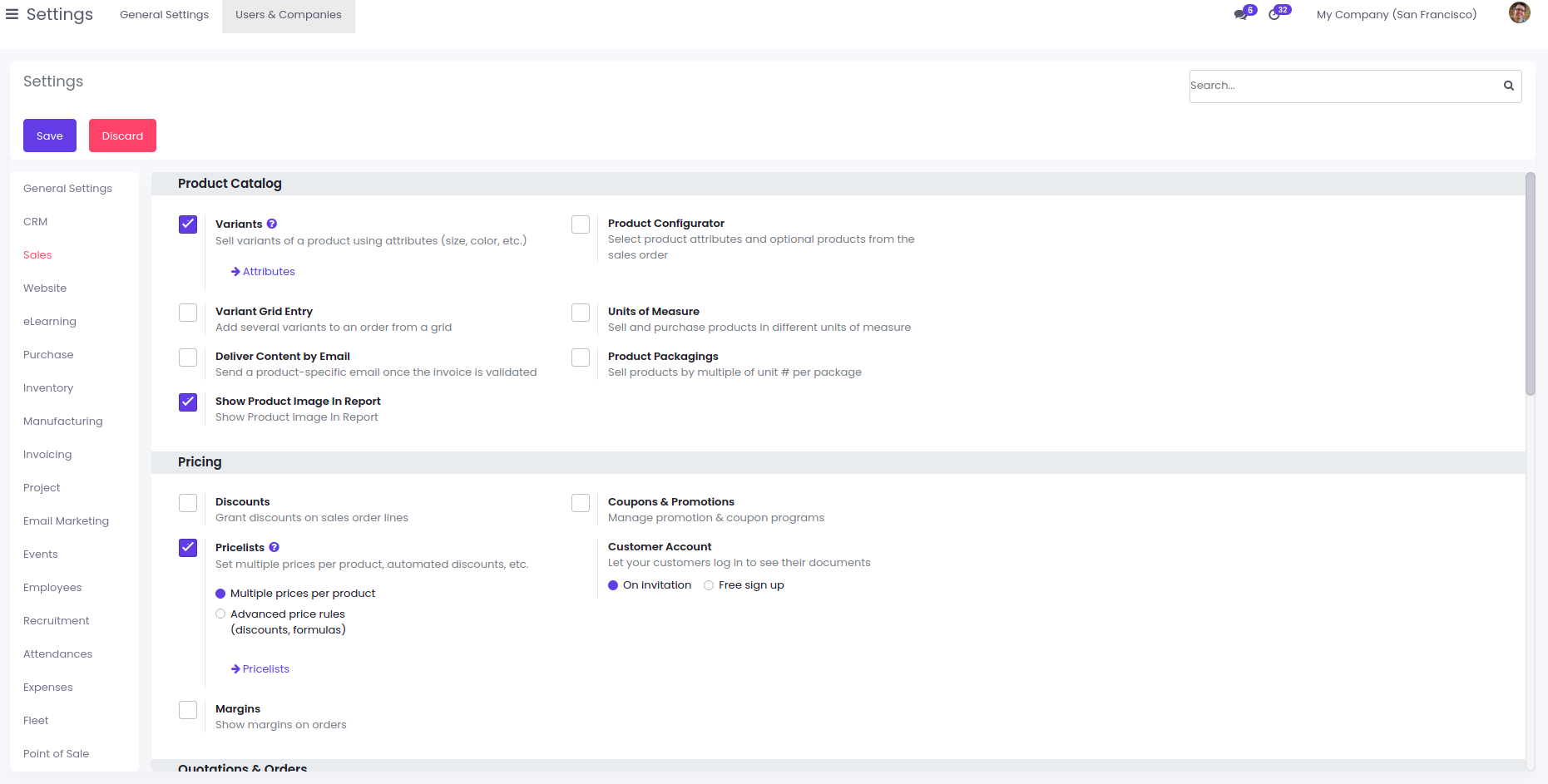Click the settings page vertical scrollbar
The image size is (1548, 784).
[x=1530, y=284]
